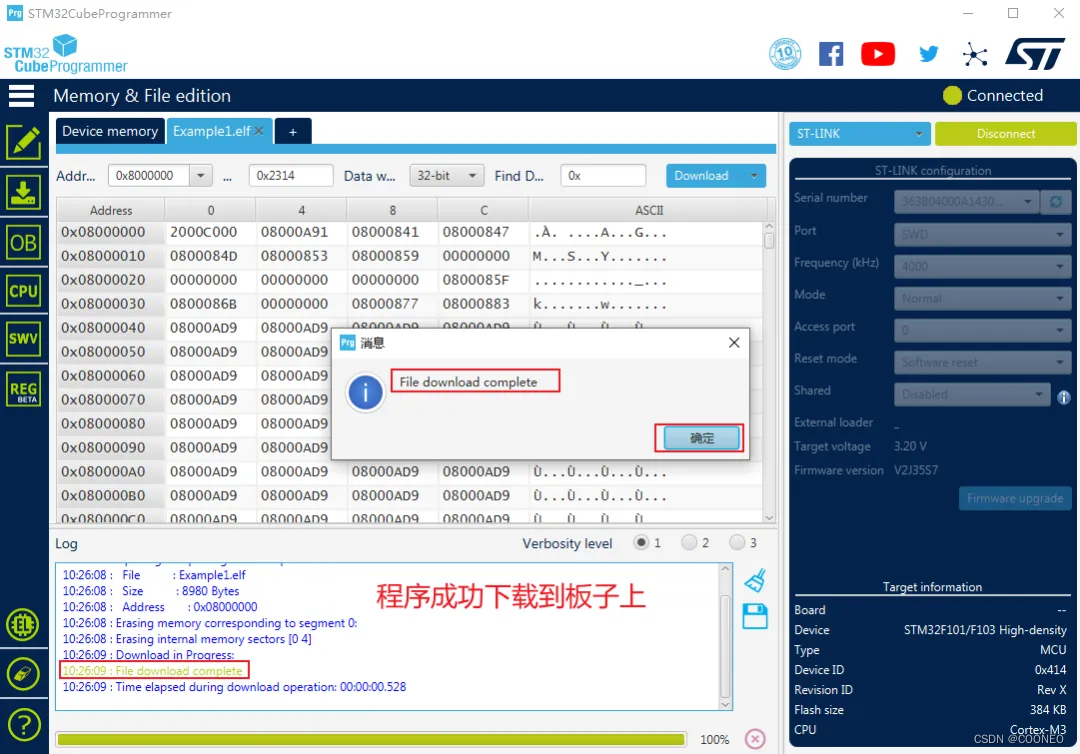Click the Shared info icon
1080x754 pixels.
pos(1063,397)
